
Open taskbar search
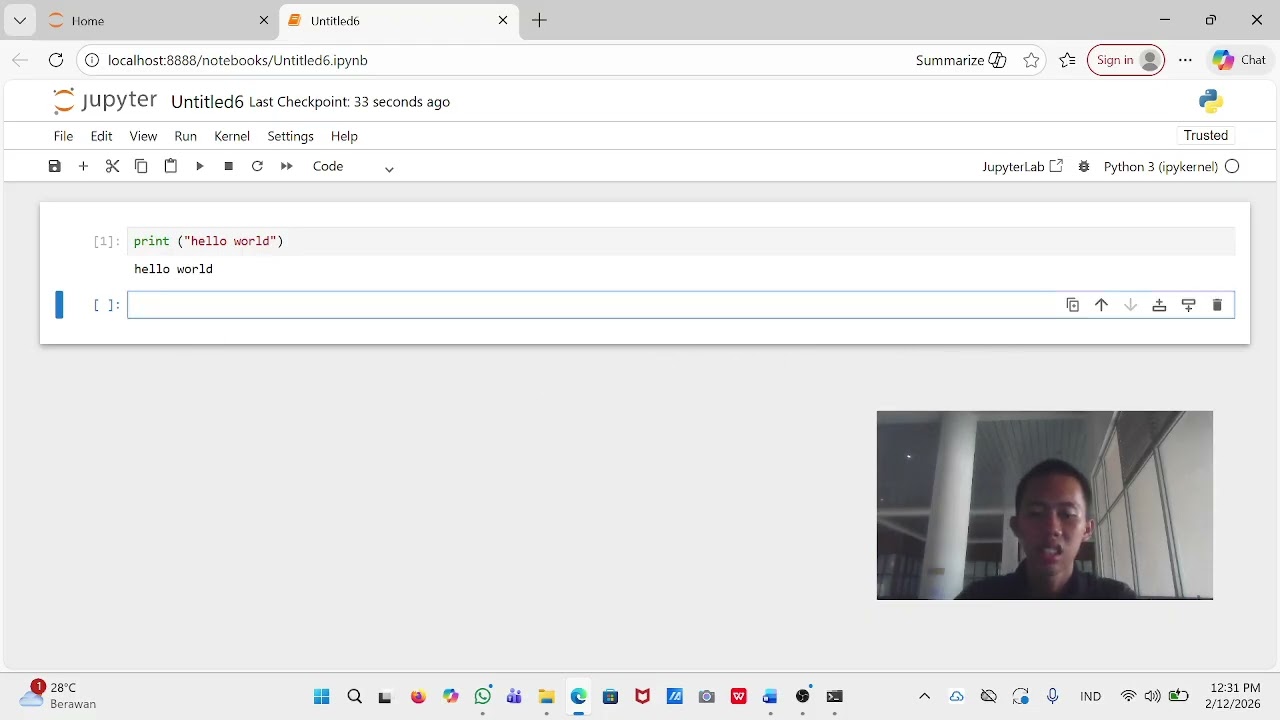354,696
